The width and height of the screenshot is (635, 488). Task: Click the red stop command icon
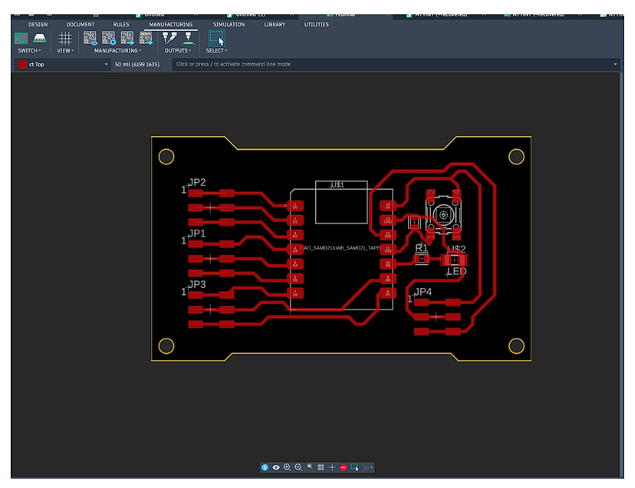coord(343,467)
